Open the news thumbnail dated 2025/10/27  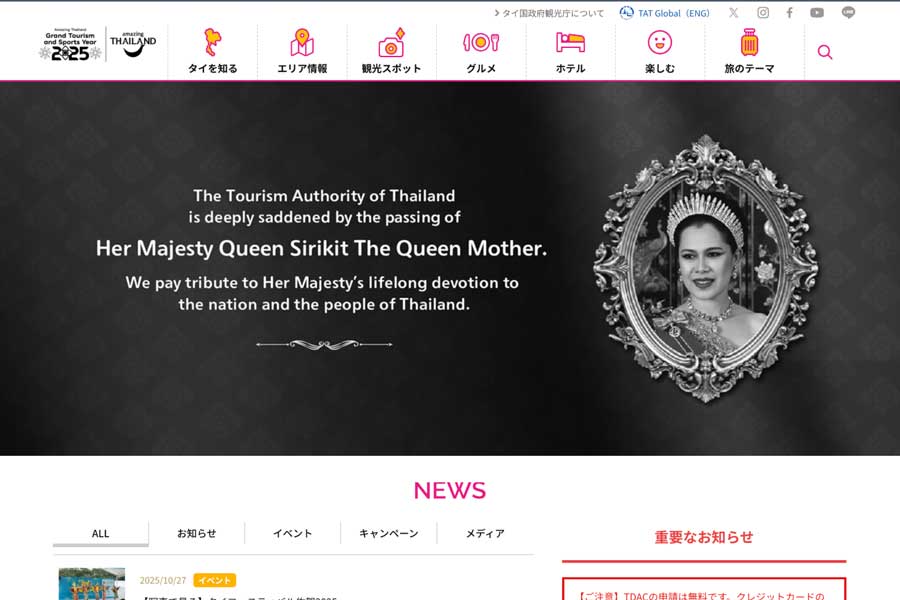tap(92, 584)
